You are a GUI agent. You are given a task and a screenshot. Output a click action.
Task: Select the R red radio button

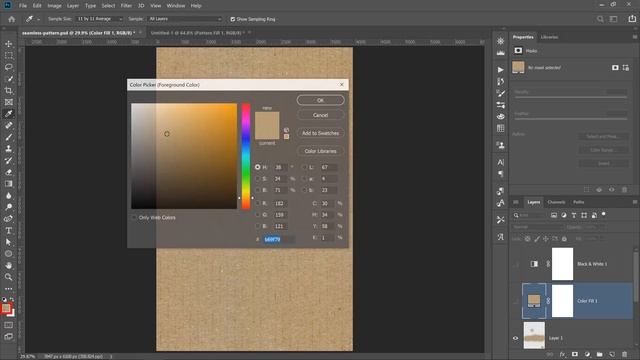(x=258, y=203)
